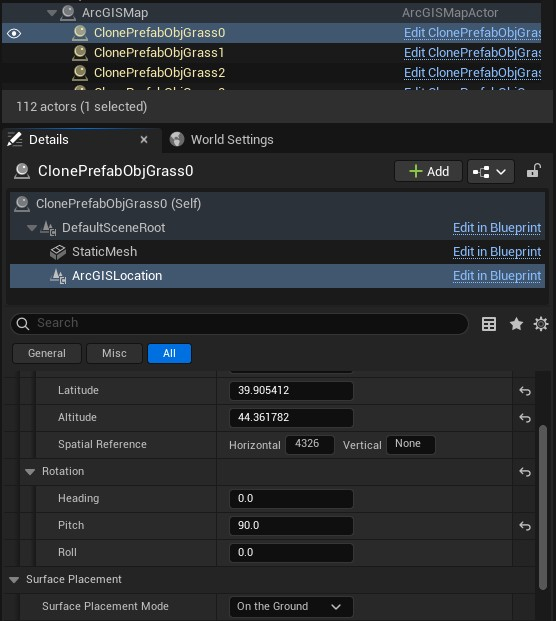Click the Heading value field
The width and height of the screenshot is (556, 621).
[291, 499]
